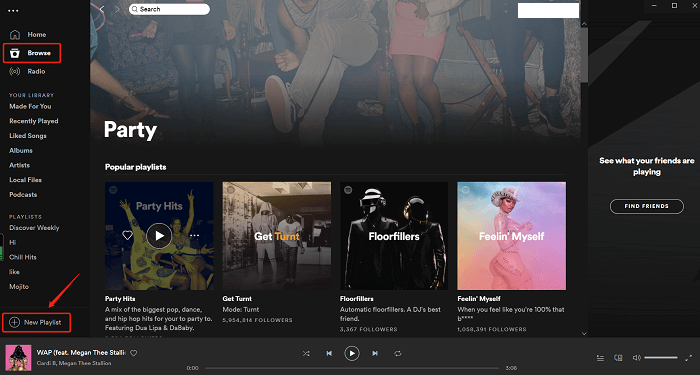This screenshot has height=375, width=700.
Task: Open Feelin' Myself playlist cover
Action: click(x=512, y=236)
